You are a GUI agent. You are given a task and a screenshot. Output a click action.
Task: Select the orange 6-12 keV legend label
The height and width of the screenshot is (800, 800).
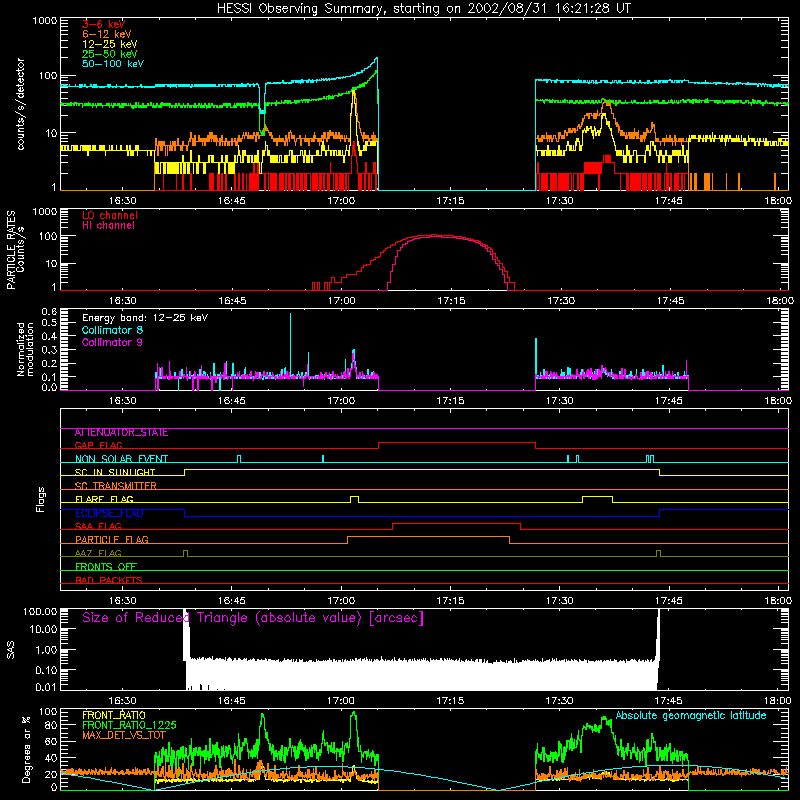pyautogui.click(x=107, y=34)
